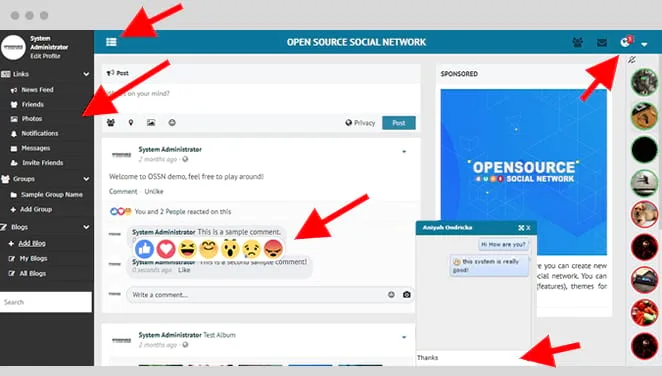The image size is (662, 376).
Task: Select the Like thumbs-up reaction
Action: click(144, 249)
